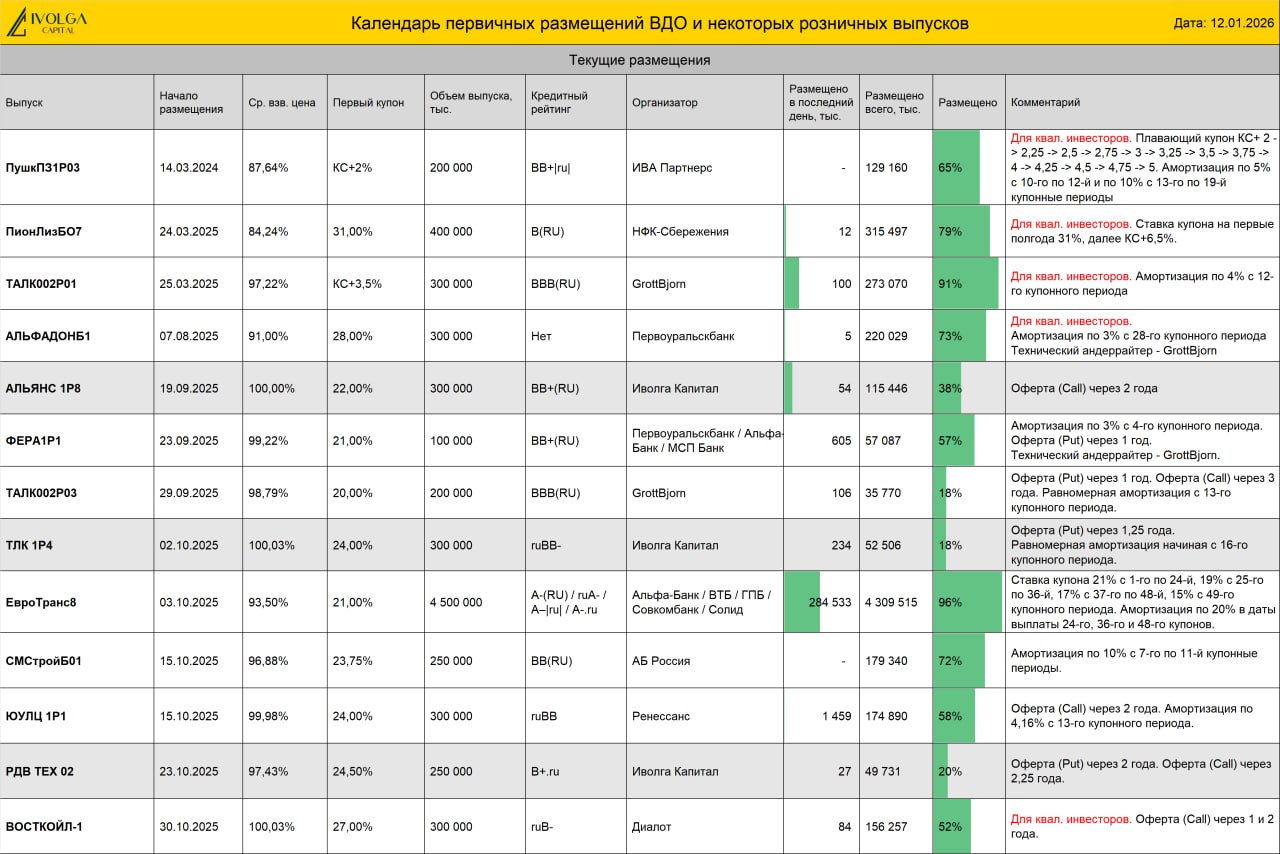
Task: Click start date 24.03.2025
Action: coord(189,231)
